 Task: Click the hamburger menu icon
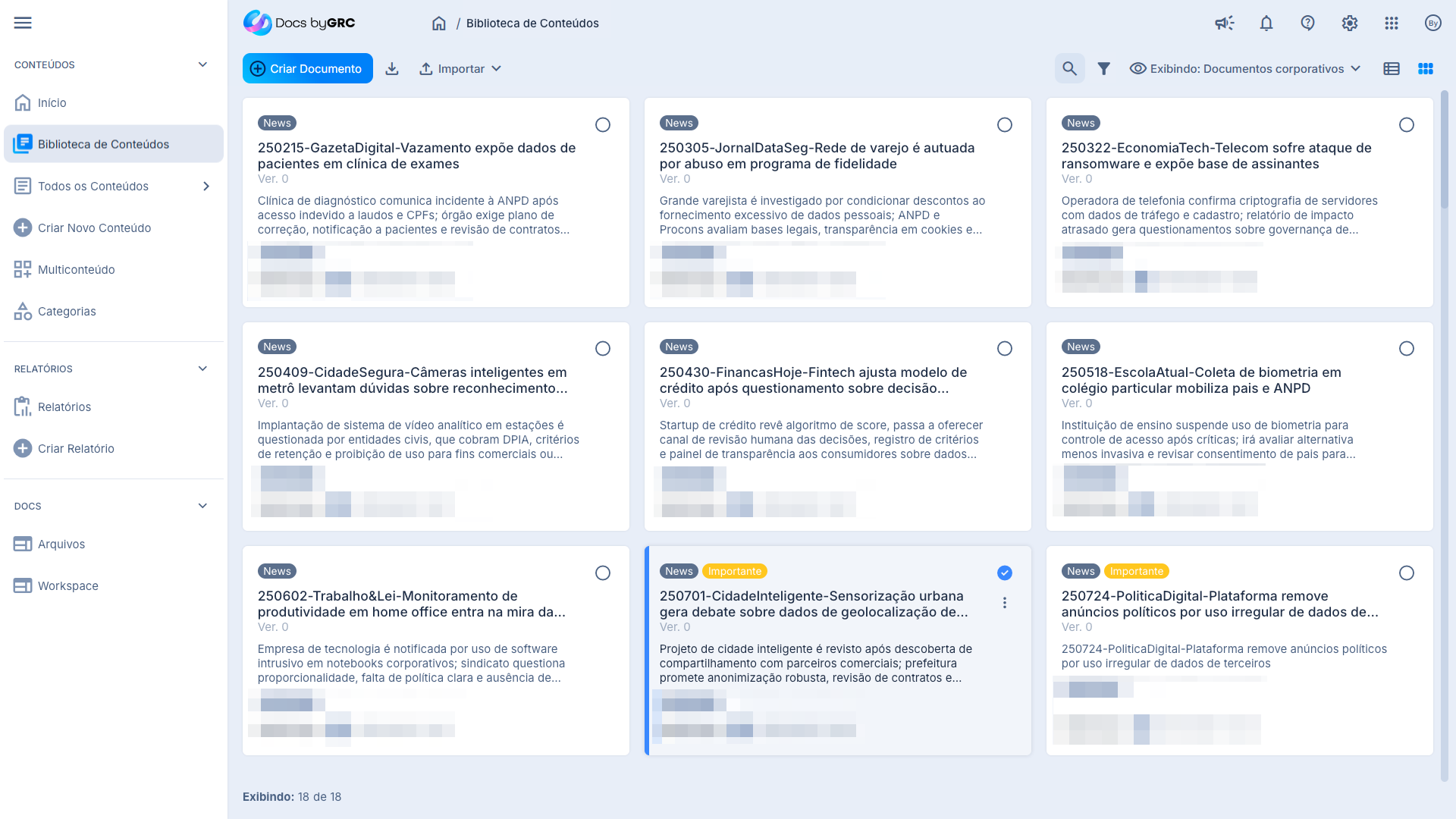point(23,23)
